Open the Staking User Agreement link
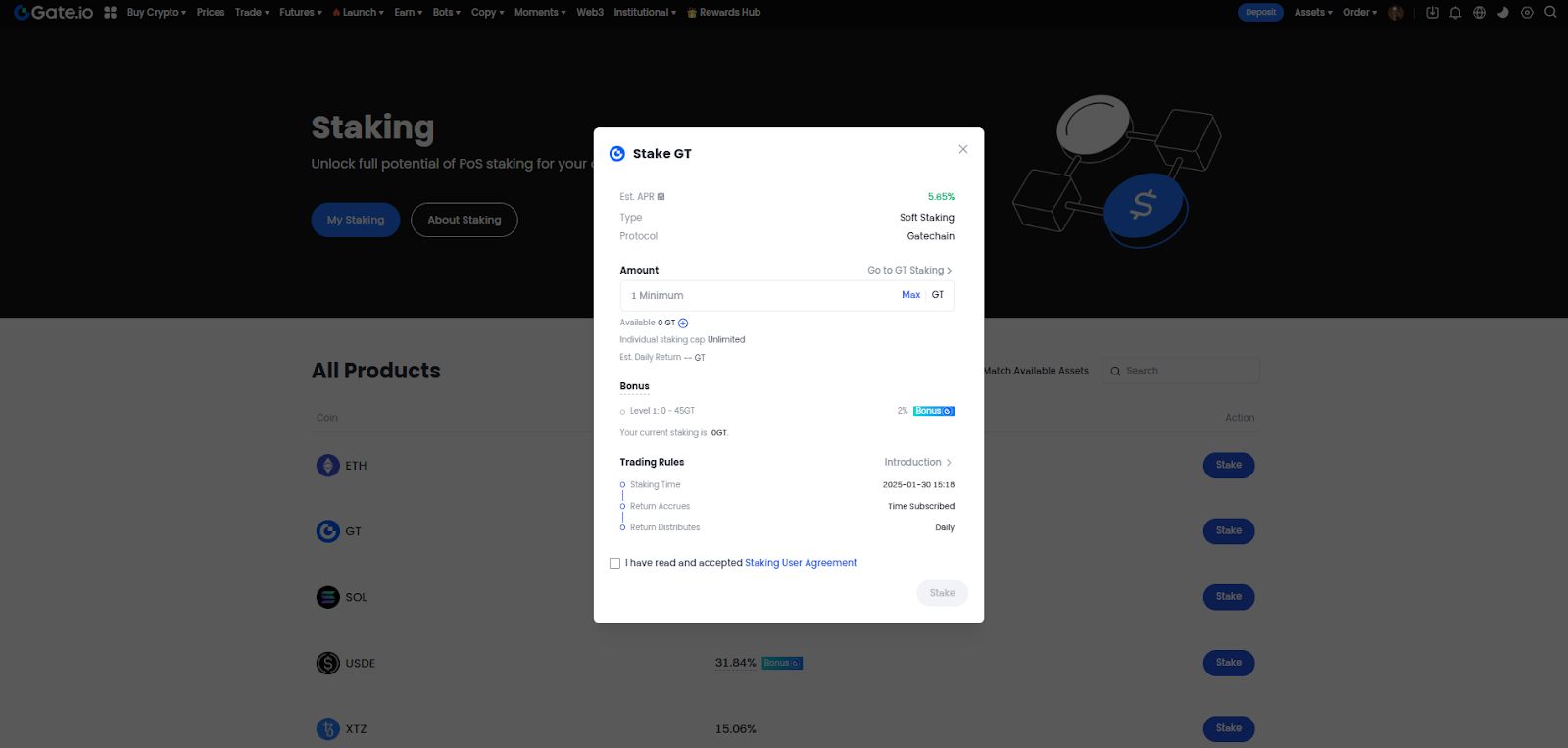The width and height of the screenshot is (1568, 748). [x=800, y=563]
